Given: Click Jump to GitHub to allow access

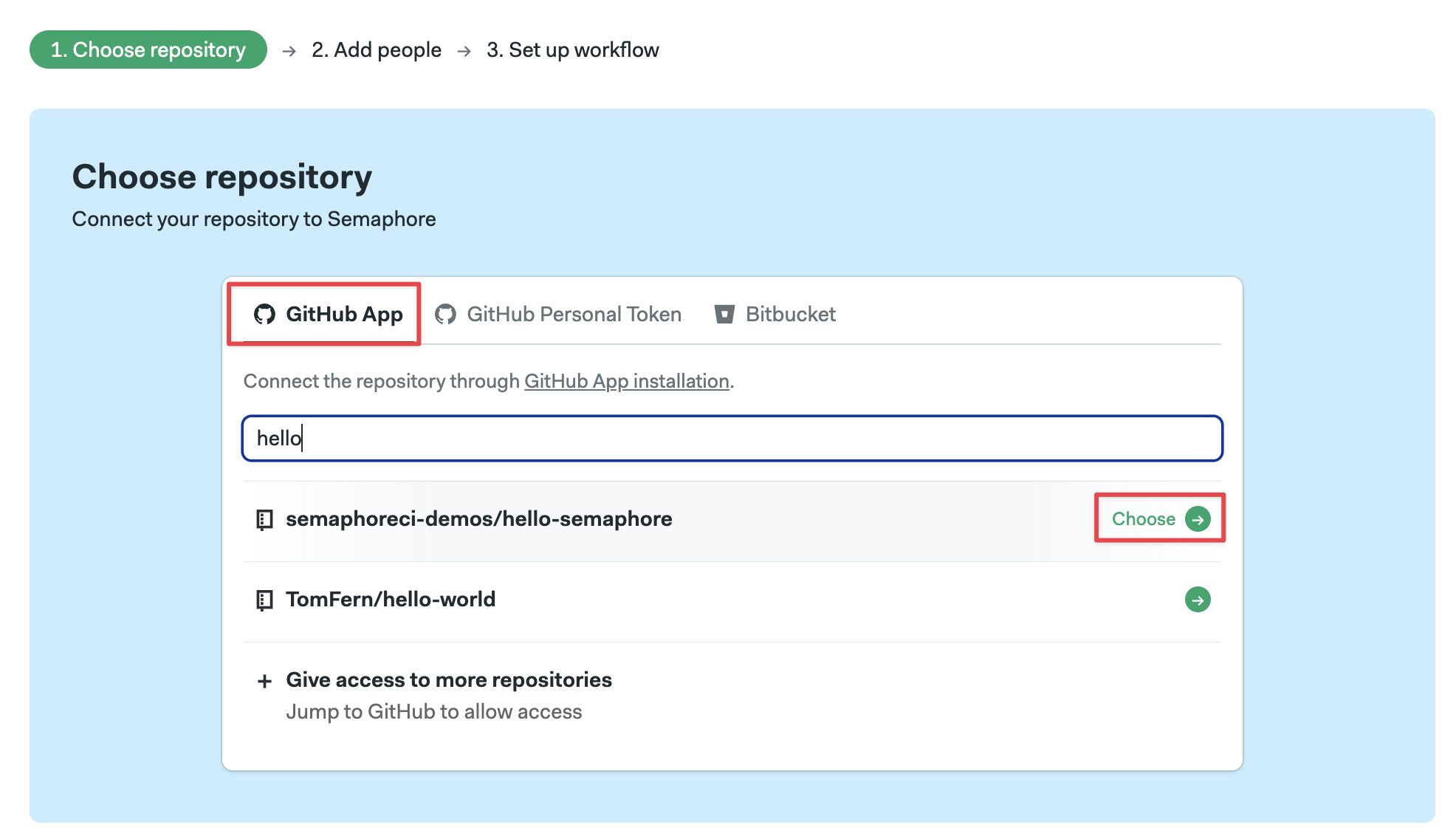Looking at the screenshot, I should [434, 711].
